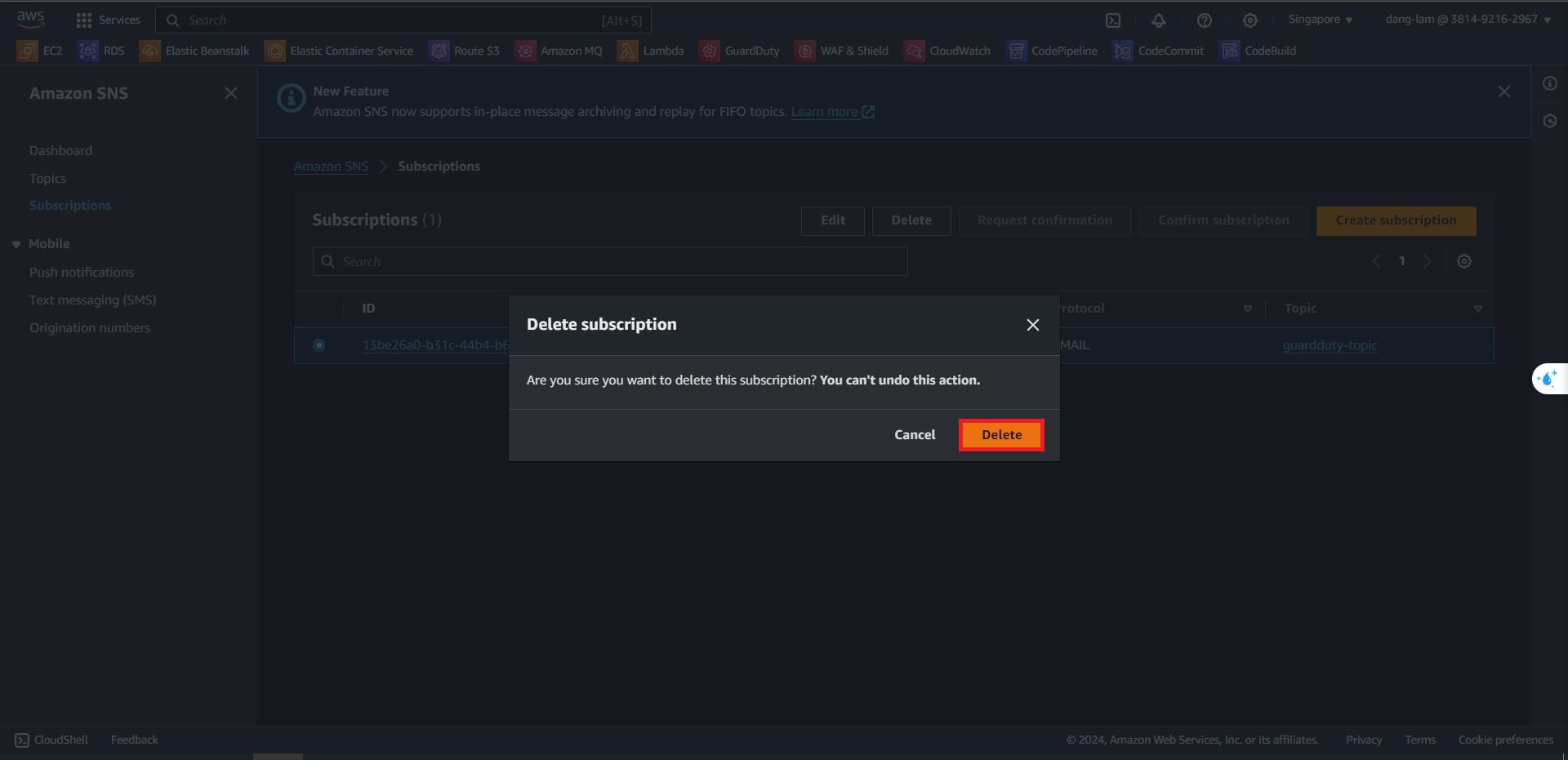
Task: Open Lambda service shortcut
Action: click(651, 51)
